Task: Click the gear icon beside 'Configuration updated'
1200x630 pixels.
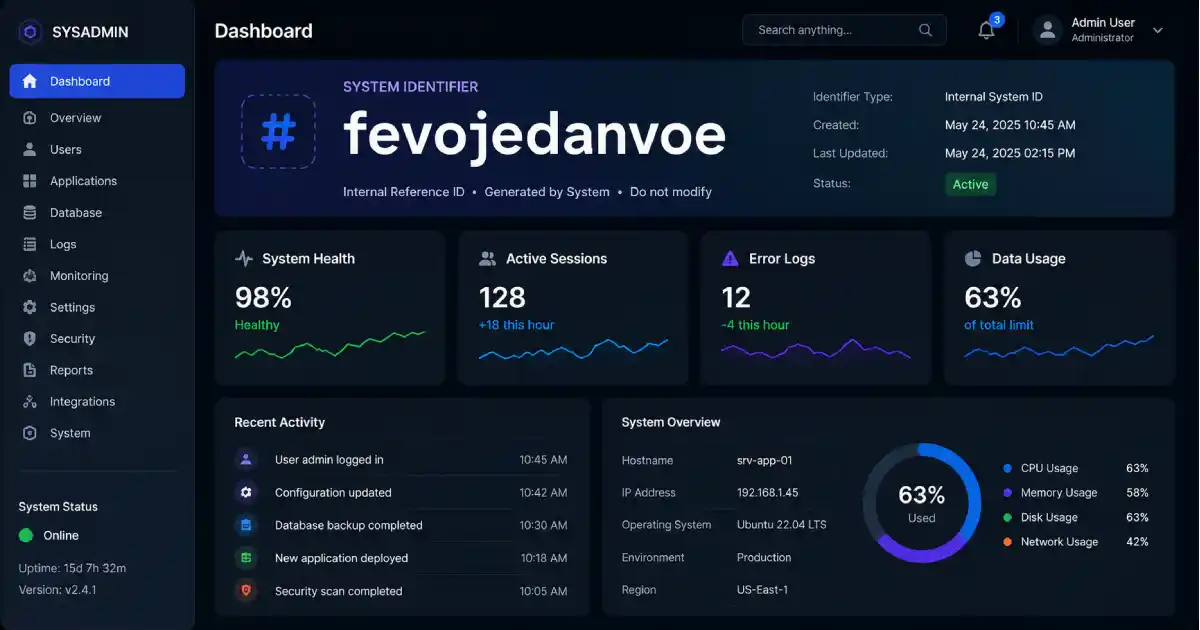Action: [x=245, y=492]
